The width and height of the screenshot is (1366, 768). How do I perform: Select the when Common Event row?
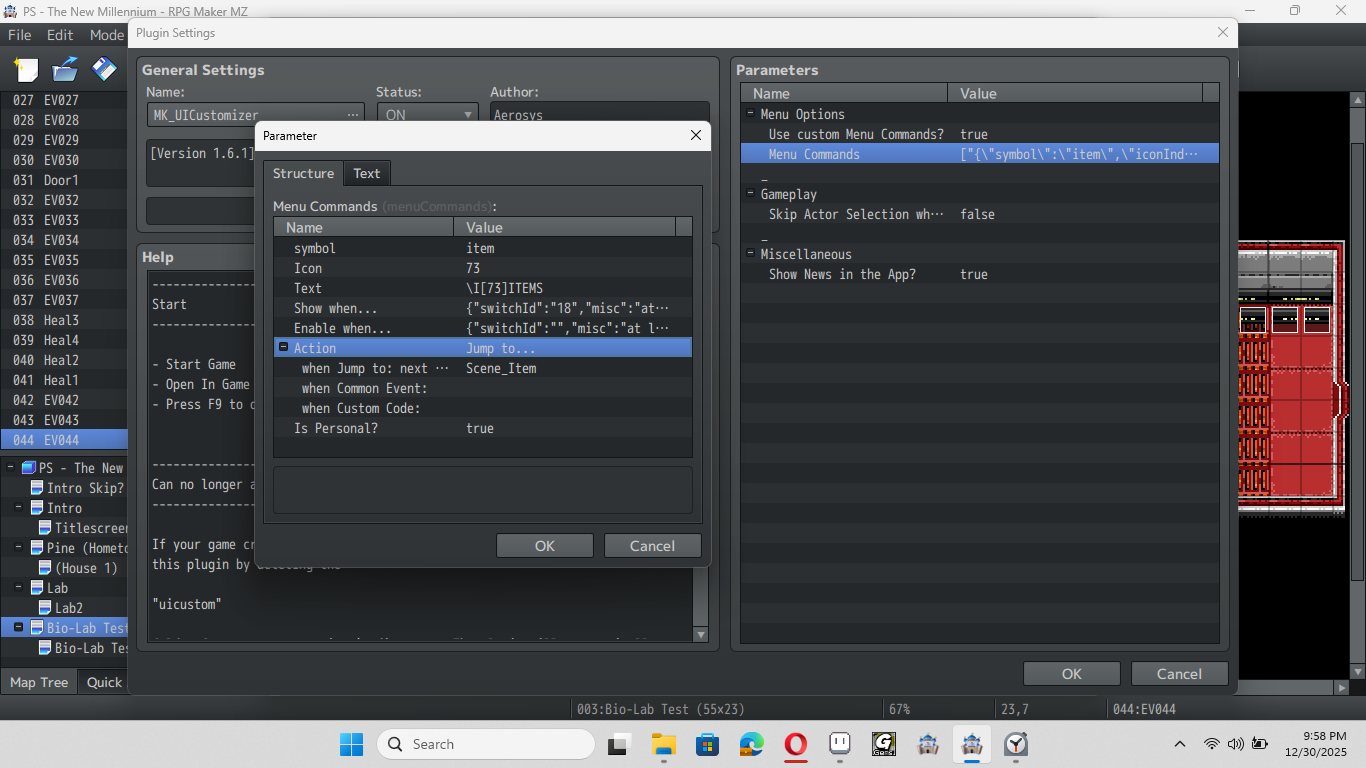click(x=483, y=388)
